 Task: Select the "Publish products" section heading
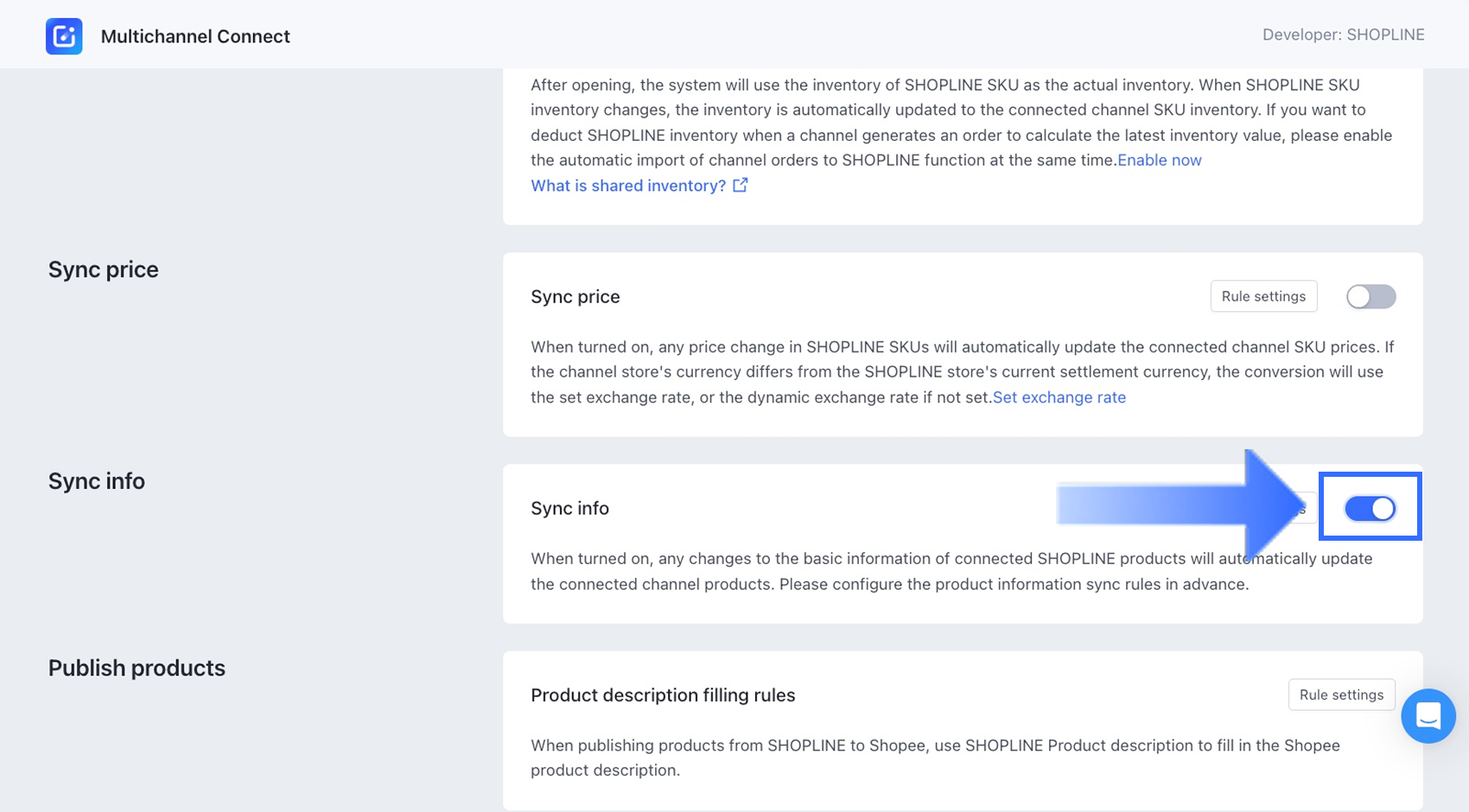[x=137, y=668]
